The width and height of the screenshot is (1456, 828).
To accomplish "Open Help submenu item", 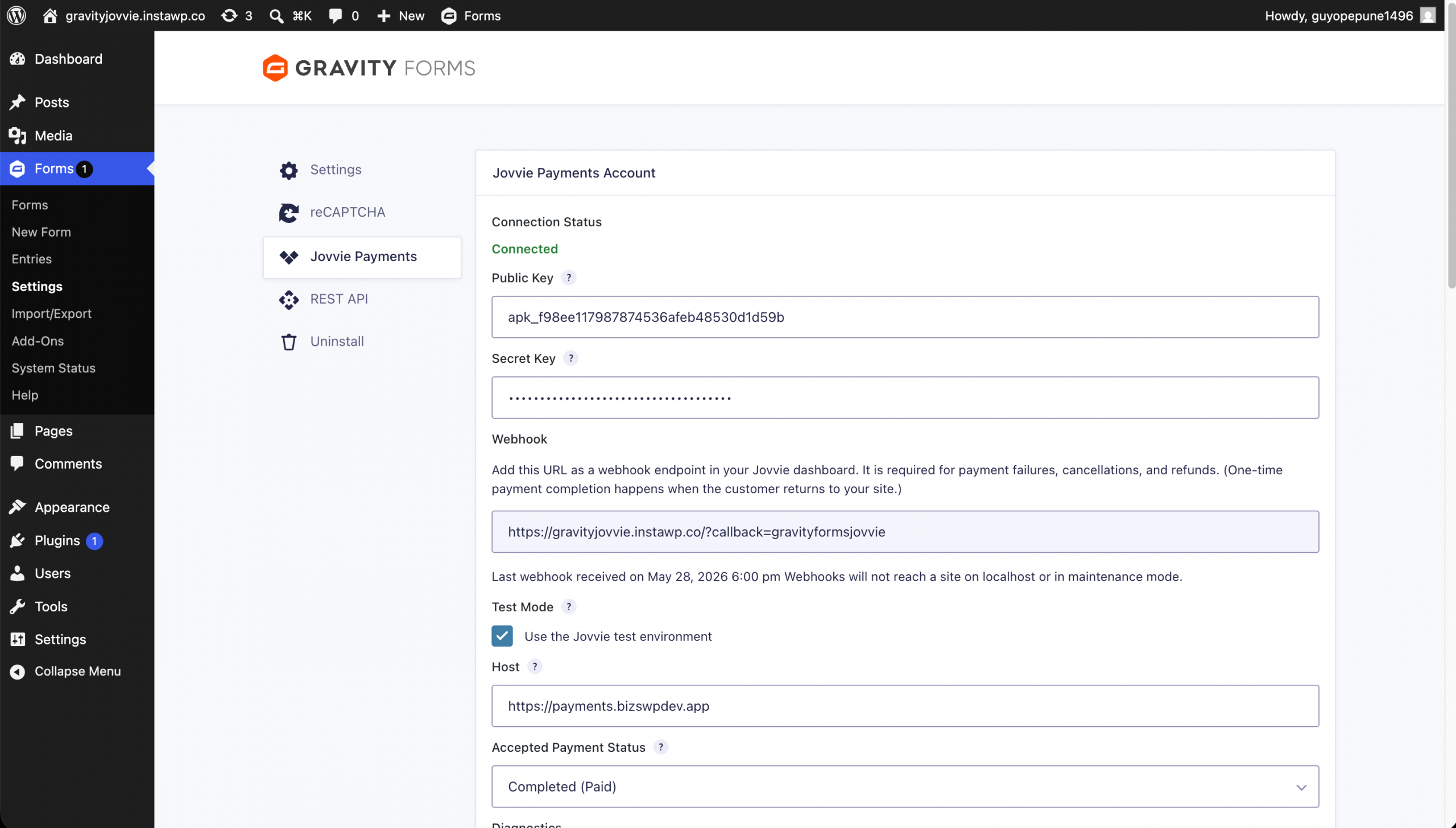I will [24, 395].
